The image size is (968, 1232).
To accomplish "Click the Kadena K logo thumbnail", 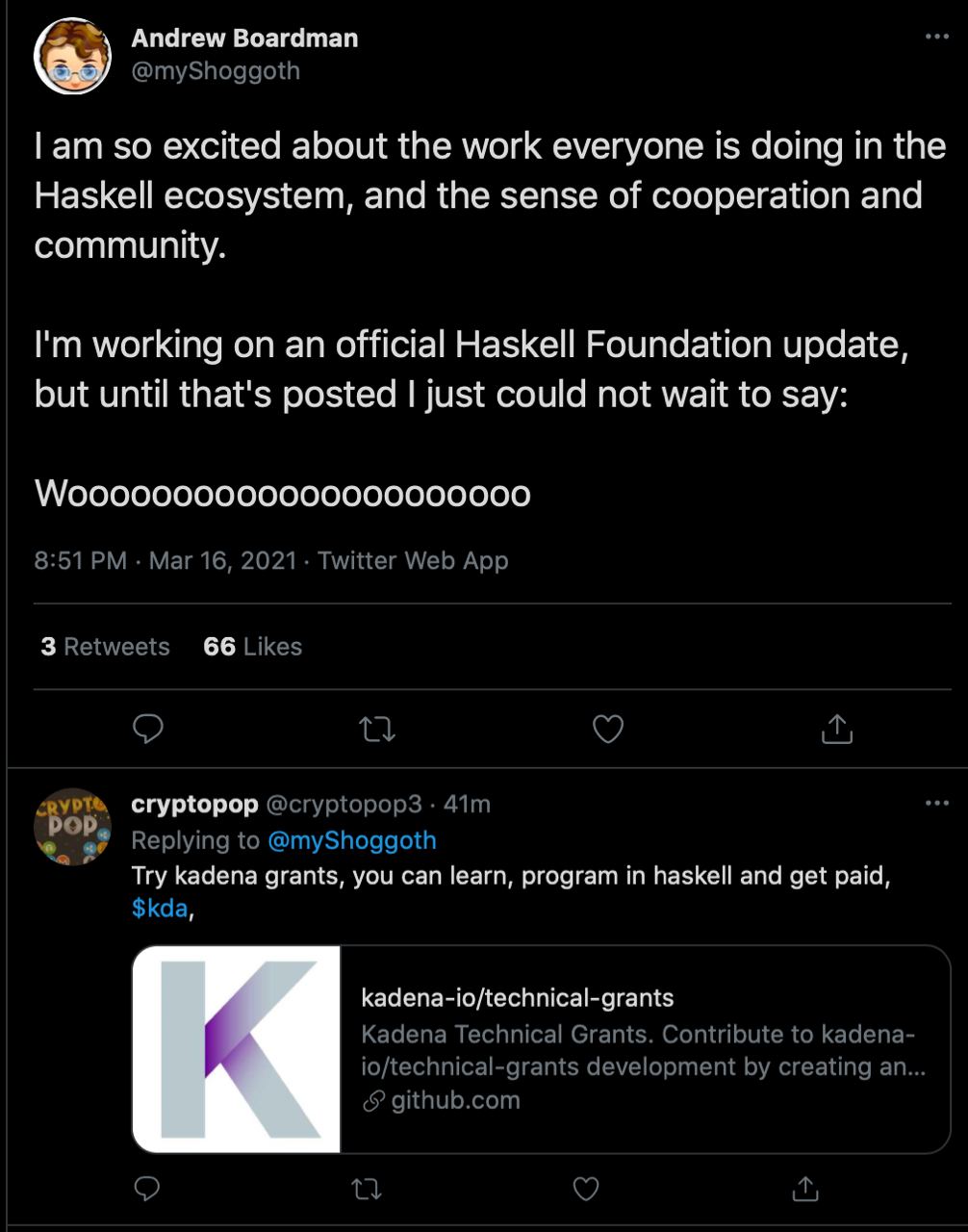I will 237,1049.
